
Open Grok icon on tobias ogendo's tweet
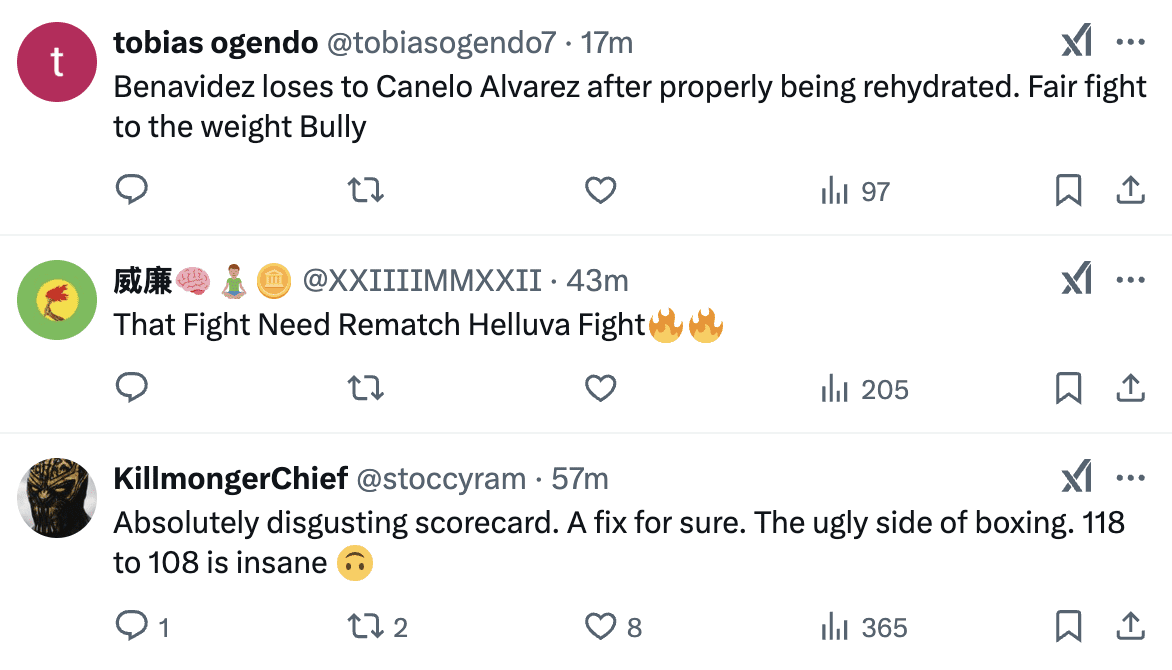pyautogui.click(x=1076, y=42)
